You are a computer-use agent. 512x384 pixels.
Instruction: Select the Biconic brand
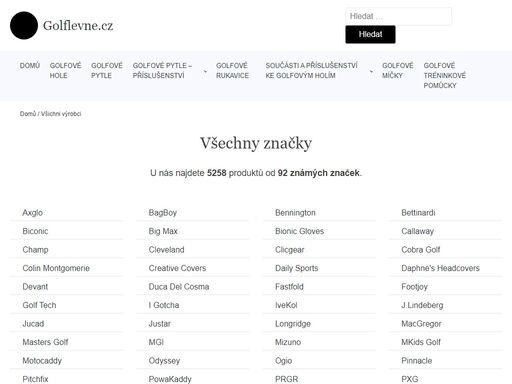(35, 231)
